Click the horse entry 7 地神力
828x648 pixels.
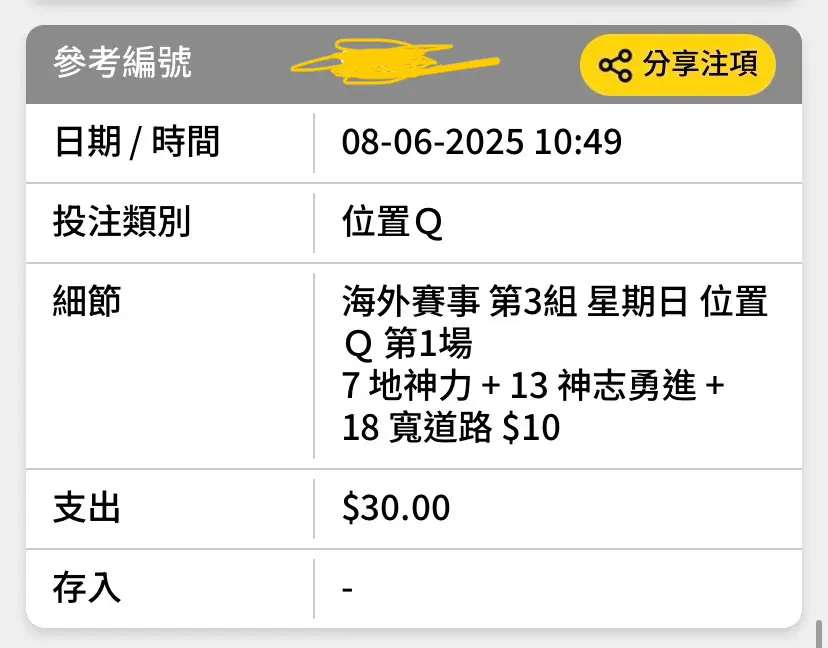click(x=406, y=386)
